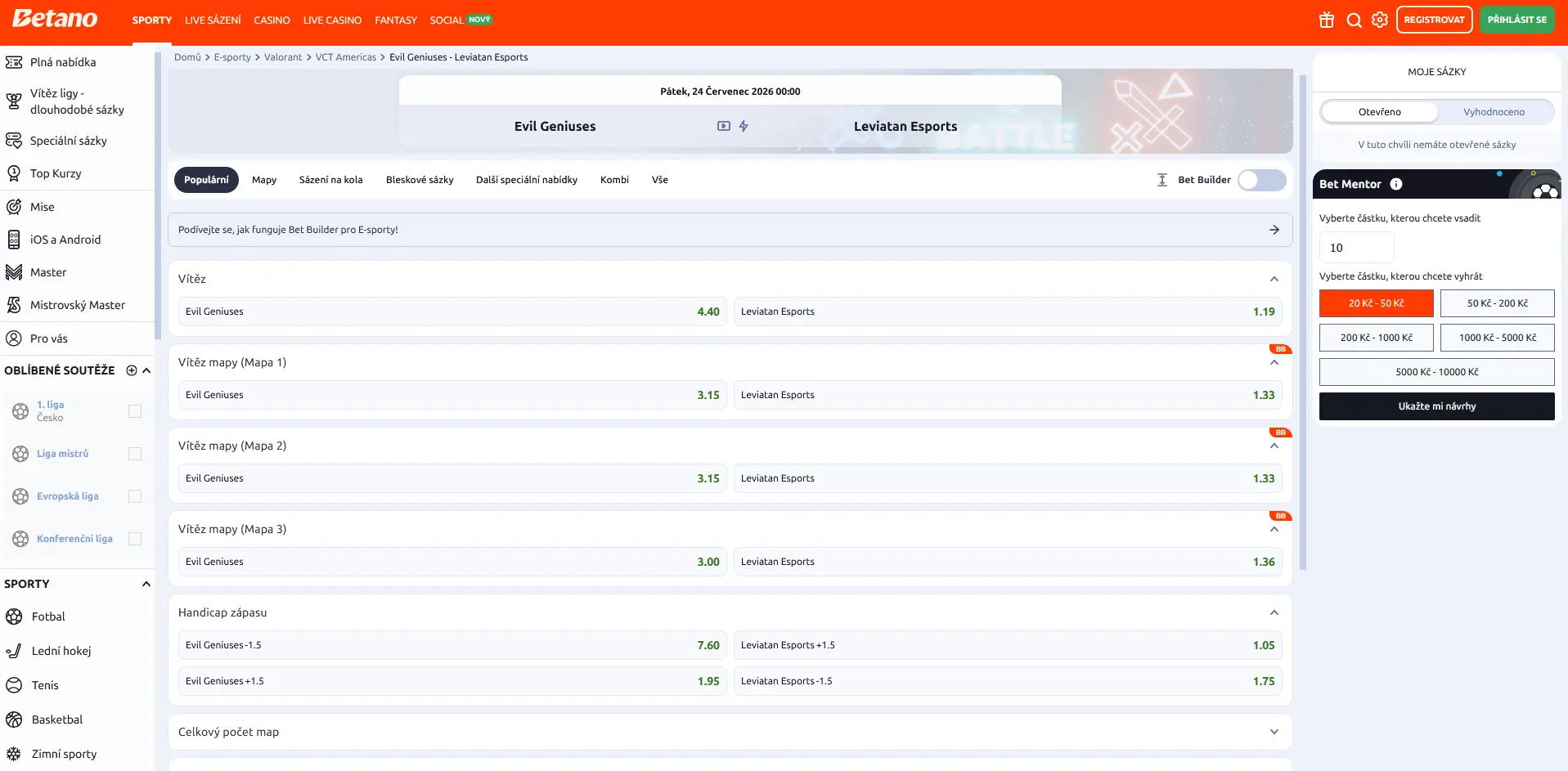
Task: Open the Casino menu item
Action: [272, 20]
